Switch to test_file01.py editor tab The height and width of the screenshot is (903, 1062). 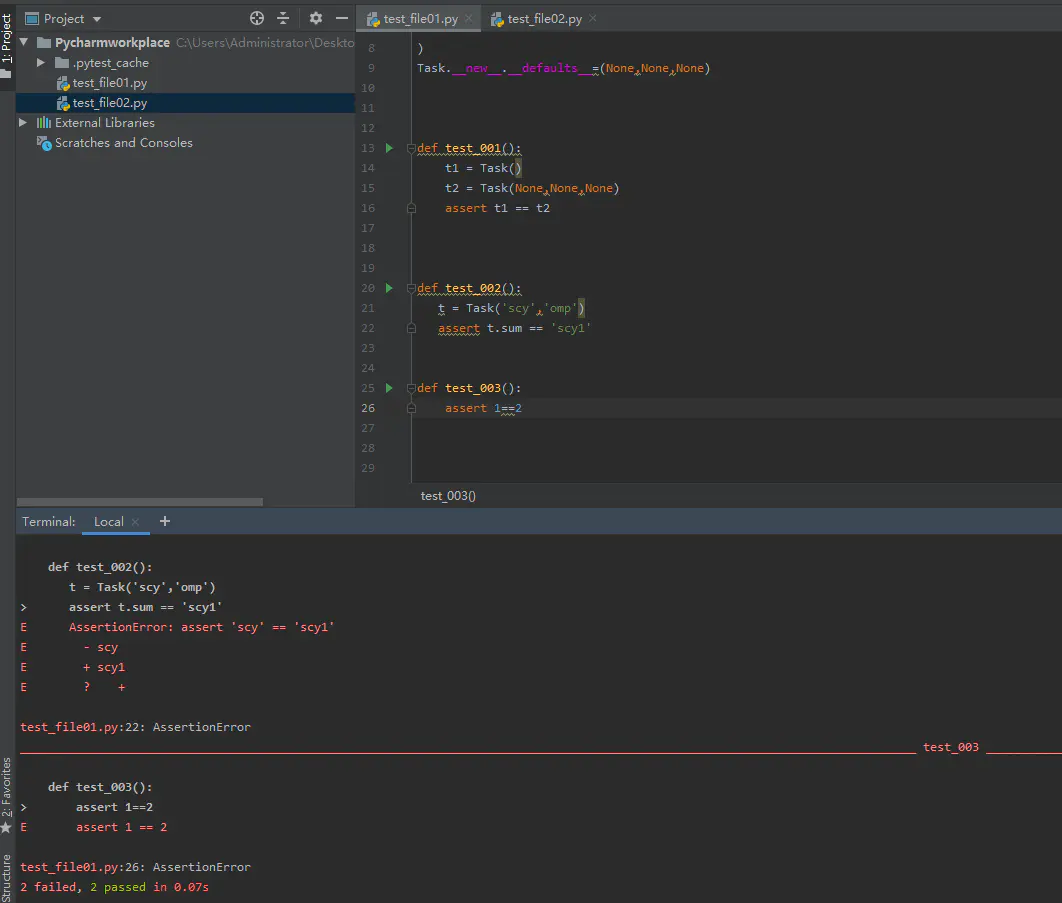click(421, 19)
